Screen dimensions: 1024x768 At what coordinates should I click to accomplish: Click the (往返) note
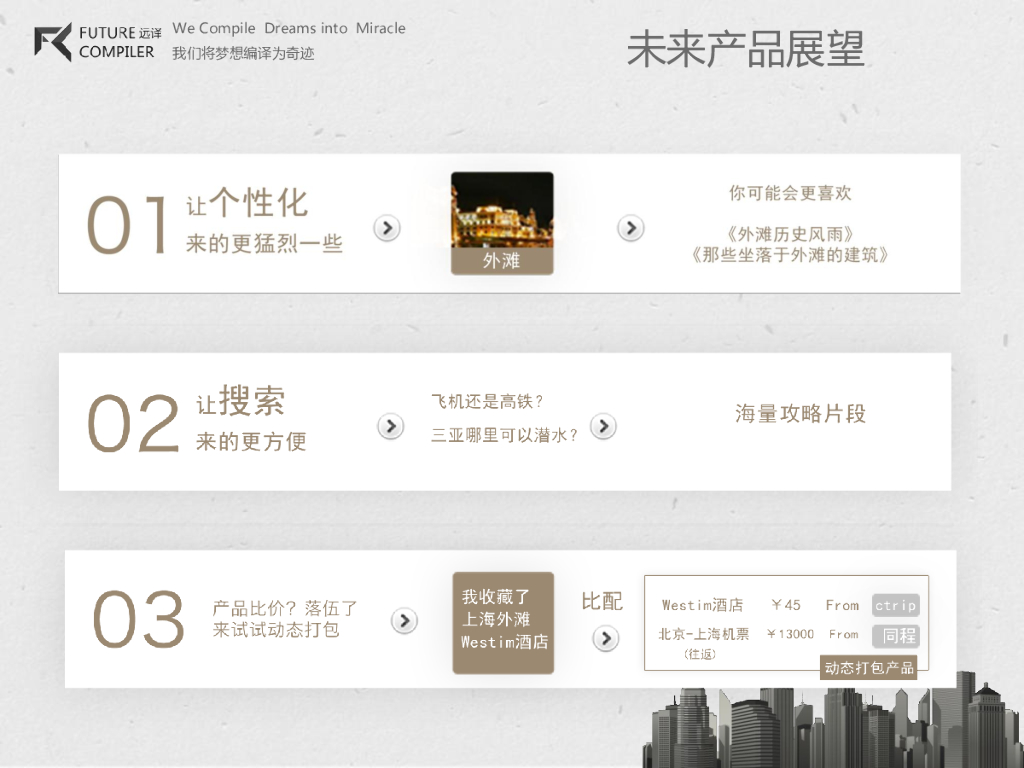(x=699, y=654)
